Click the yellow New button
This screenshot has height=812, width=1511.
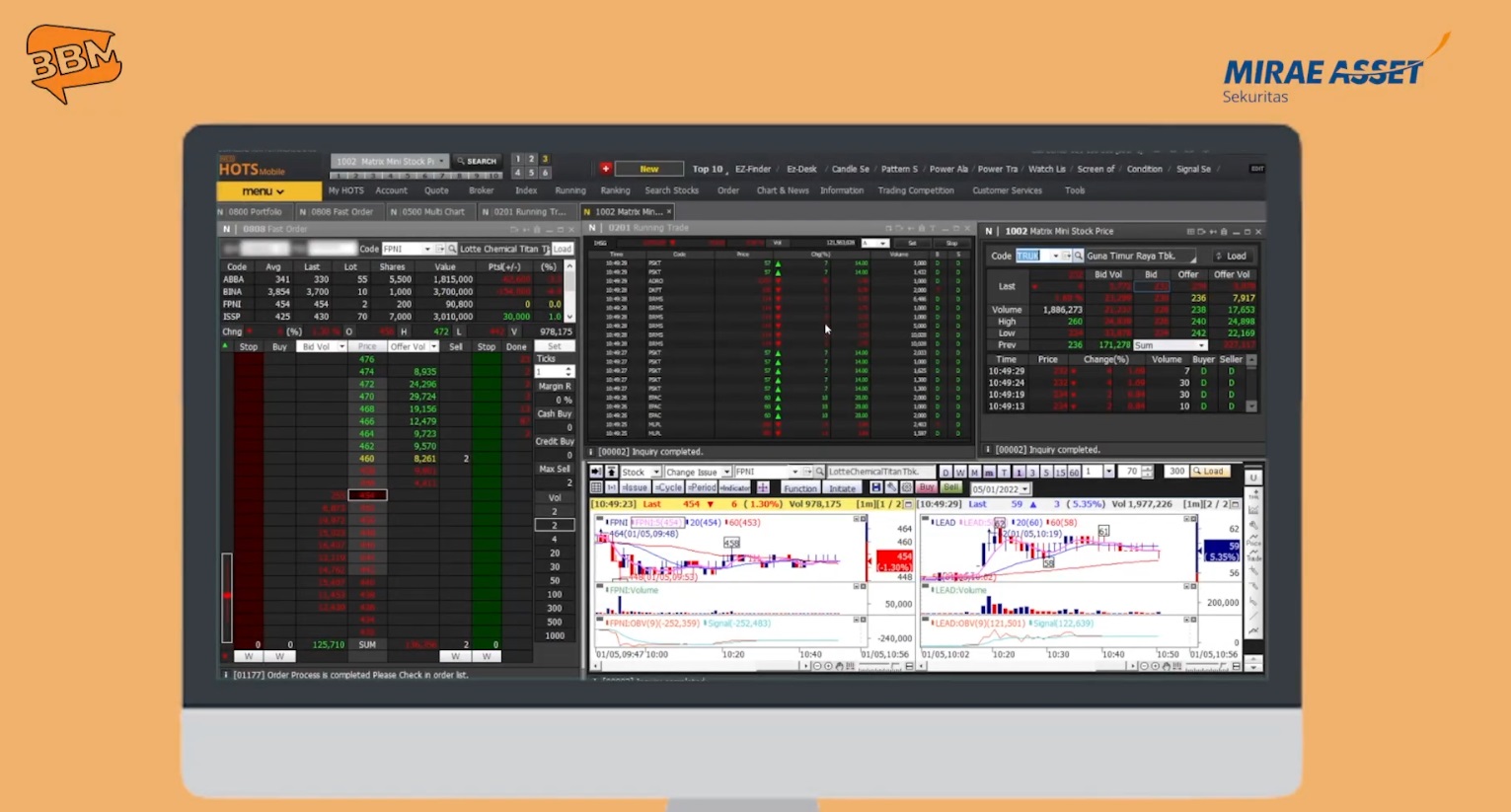648,169
